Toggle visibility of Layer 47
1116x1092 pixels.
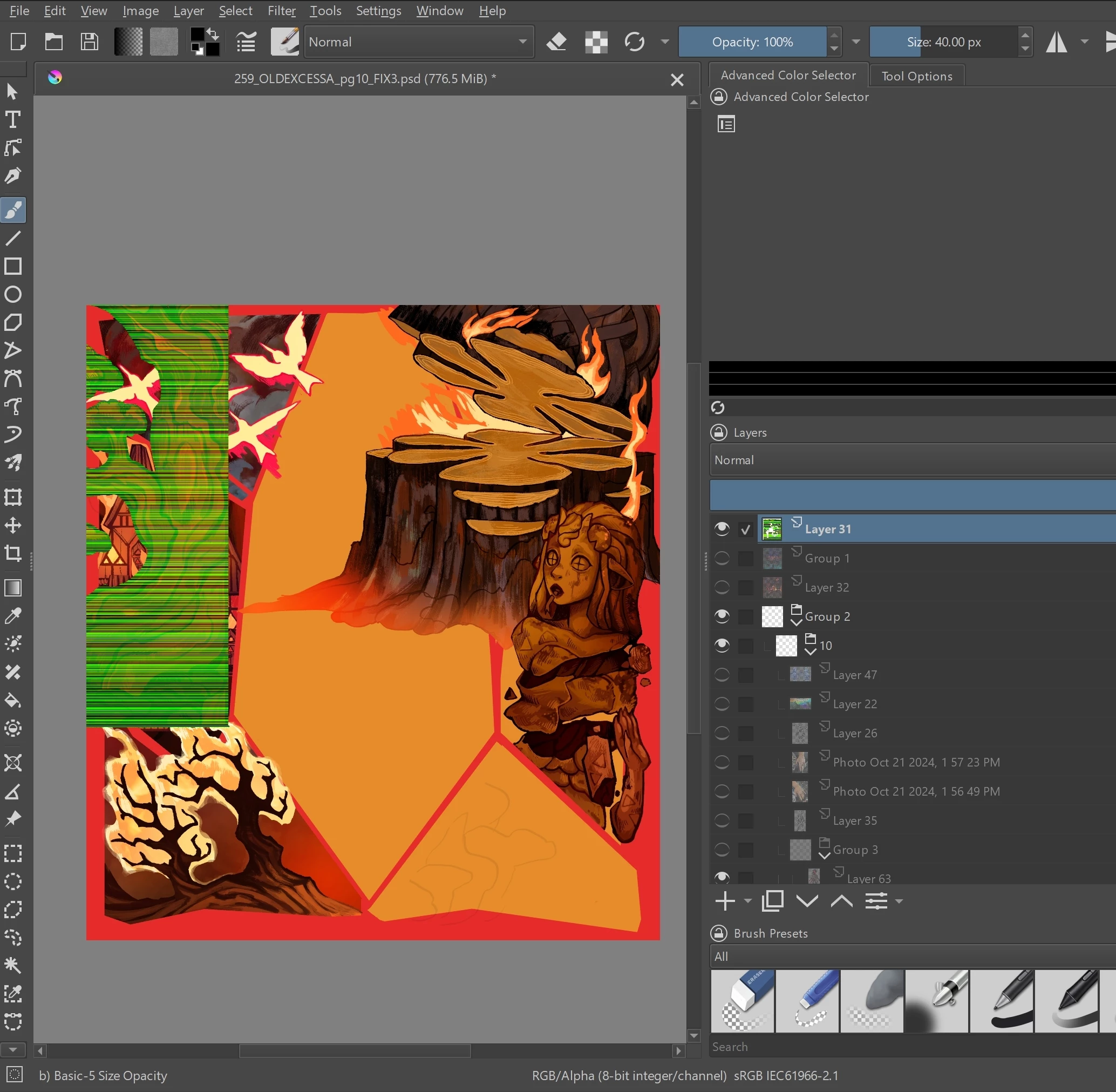722,675
